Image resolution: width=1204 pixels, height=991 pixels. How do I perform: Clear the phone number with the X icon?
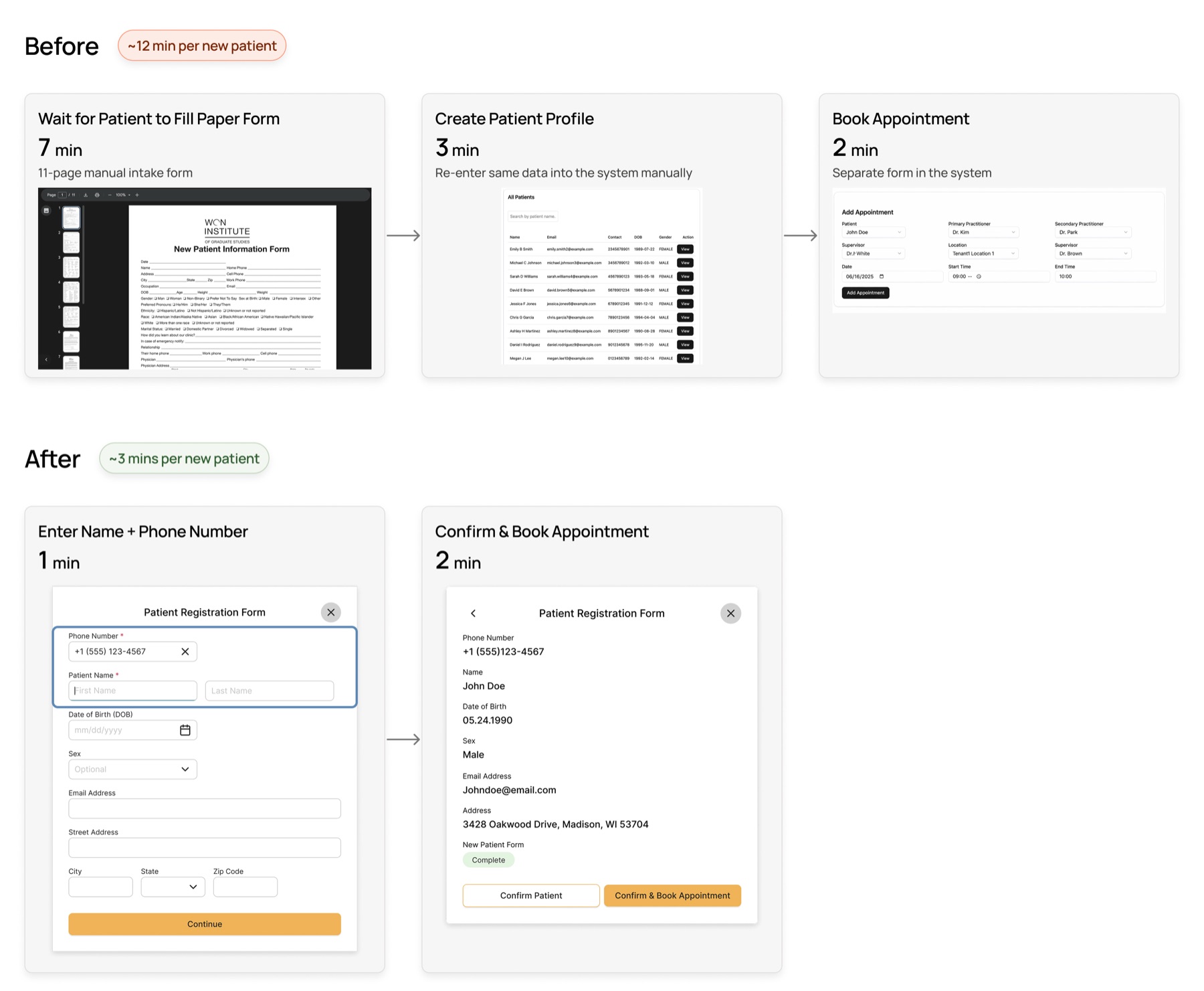tap(185, 652)
